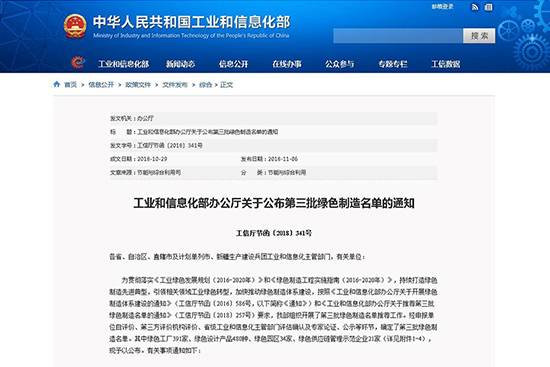
Task: Open the 专题专栏 nav menu
Action: click(393, 64)
